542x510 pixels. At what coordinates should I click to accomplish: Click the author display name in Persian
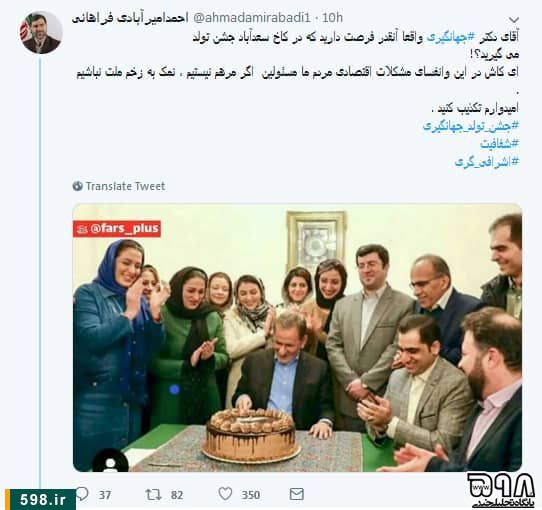pyautogui.click(x=130, y=18)
